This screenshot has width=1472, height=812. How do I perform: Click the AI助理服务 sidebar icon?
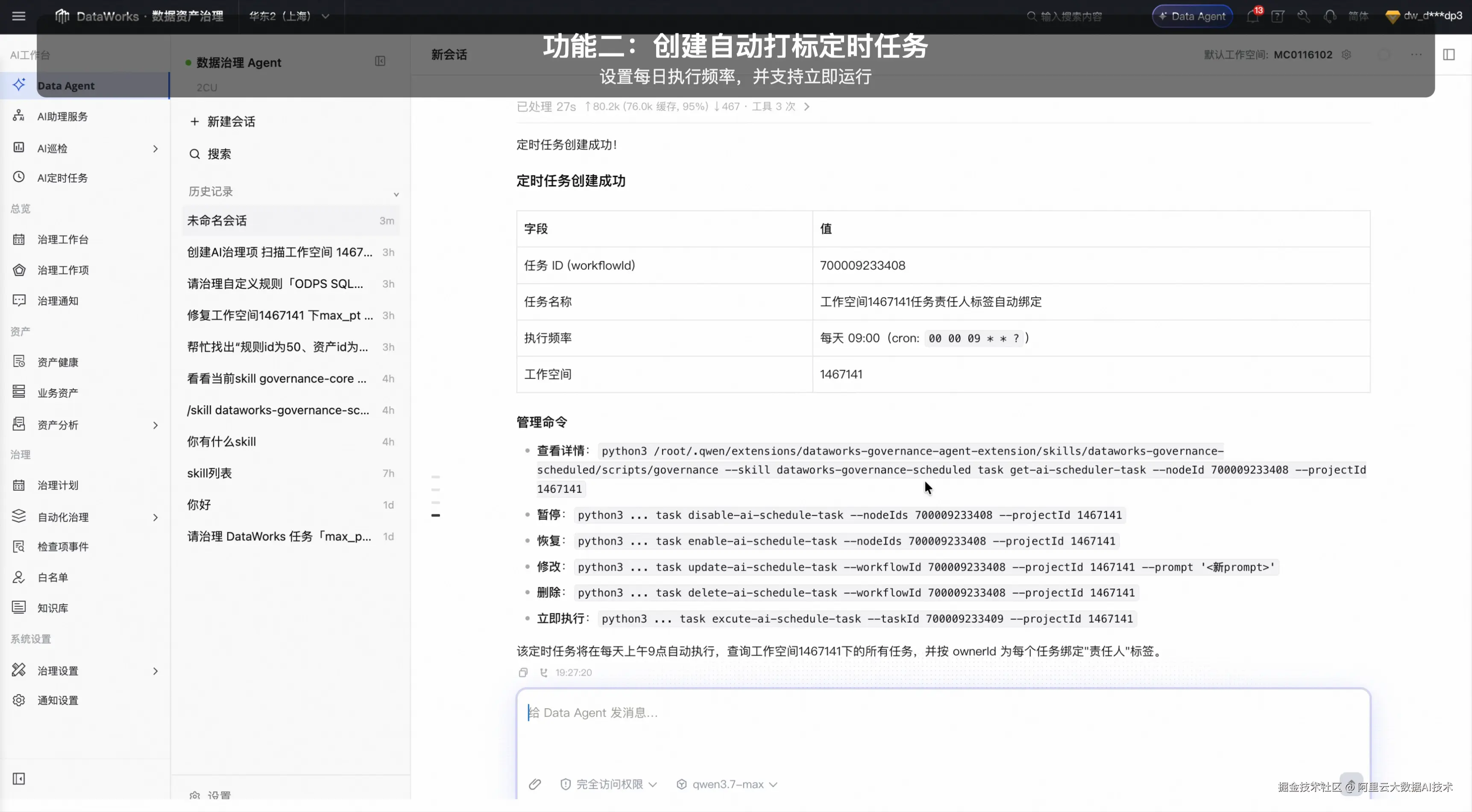point(19,116)
